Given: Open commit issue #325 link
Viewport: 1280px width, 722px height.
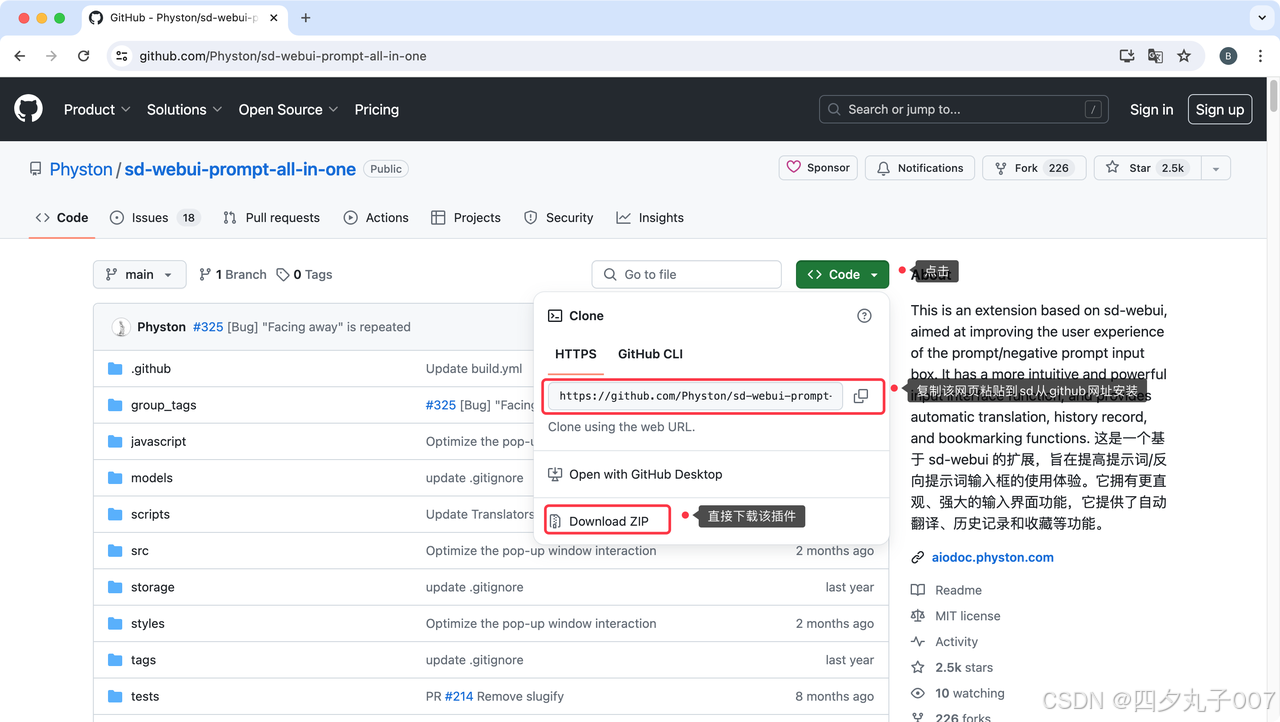Looking at the screenshot, I should point(208,327).
